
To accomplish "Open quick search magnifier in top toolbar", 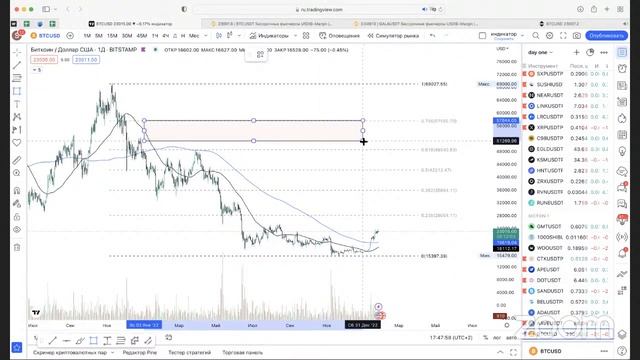I will point(536,36).
